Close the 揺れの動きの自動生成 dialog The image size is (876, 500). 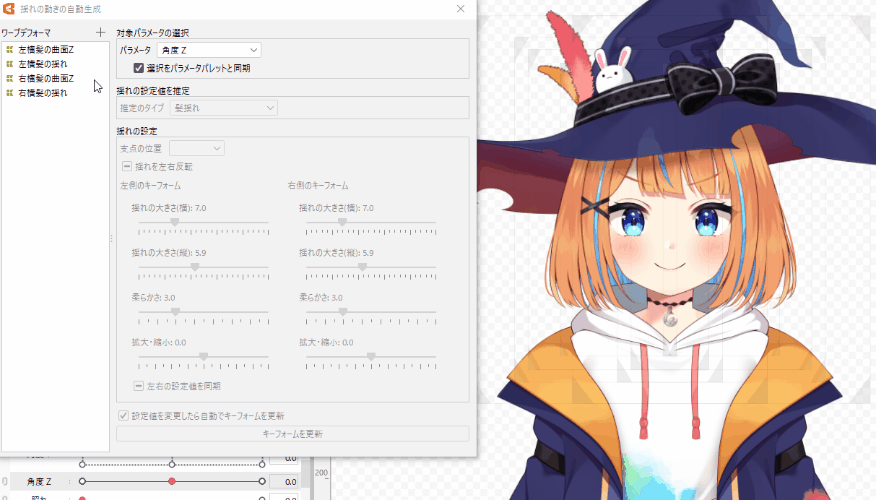tap(460, 9)
